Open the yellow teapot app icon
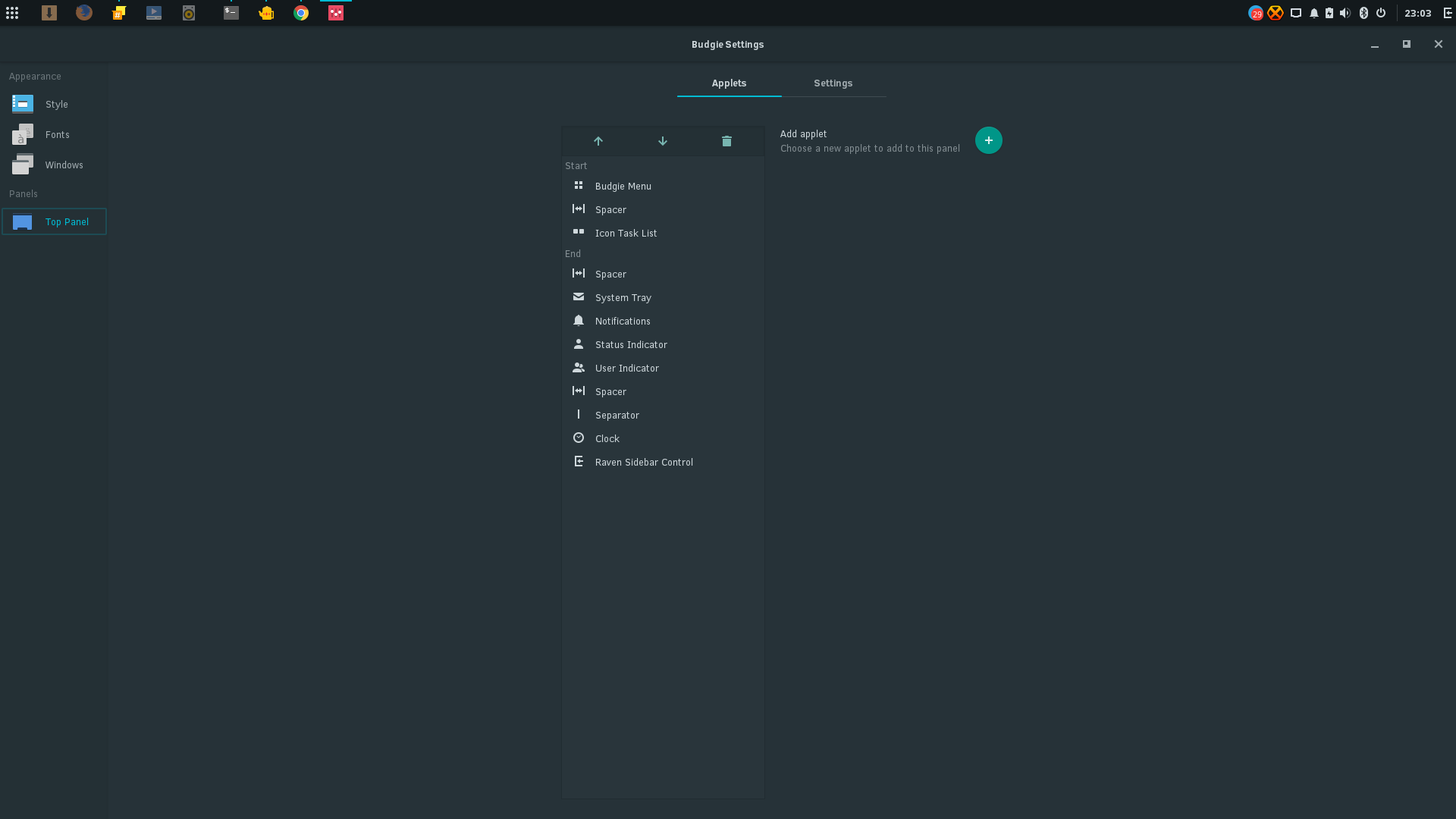 click(x=266, y=13)
